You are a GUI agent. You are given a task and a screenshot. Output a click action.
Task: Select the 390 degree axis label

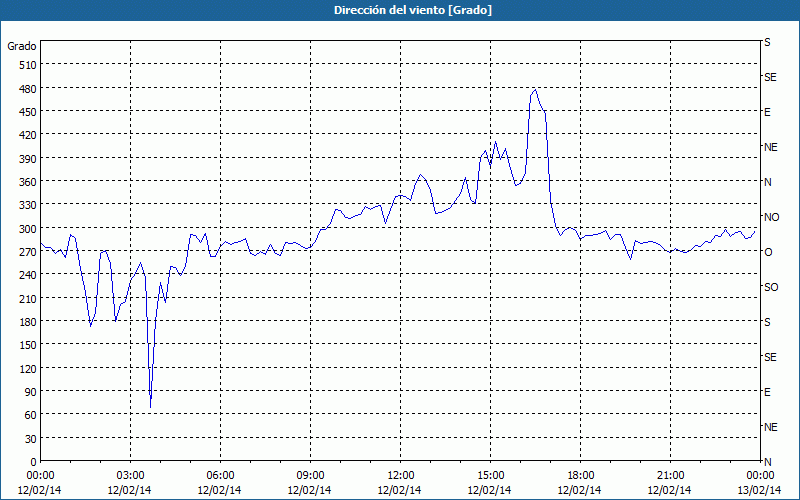(x=28, y=159)
